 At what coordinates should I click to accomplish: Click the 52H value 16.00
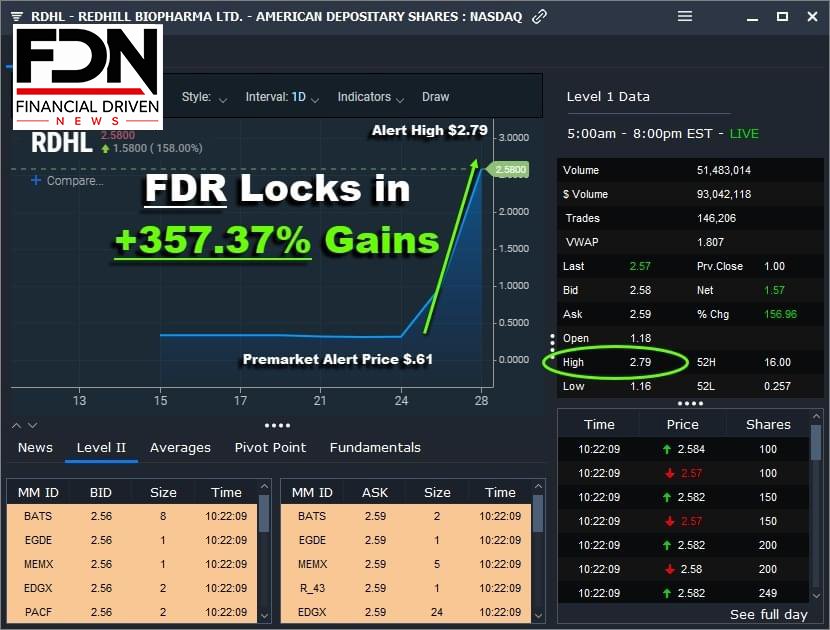777,362
